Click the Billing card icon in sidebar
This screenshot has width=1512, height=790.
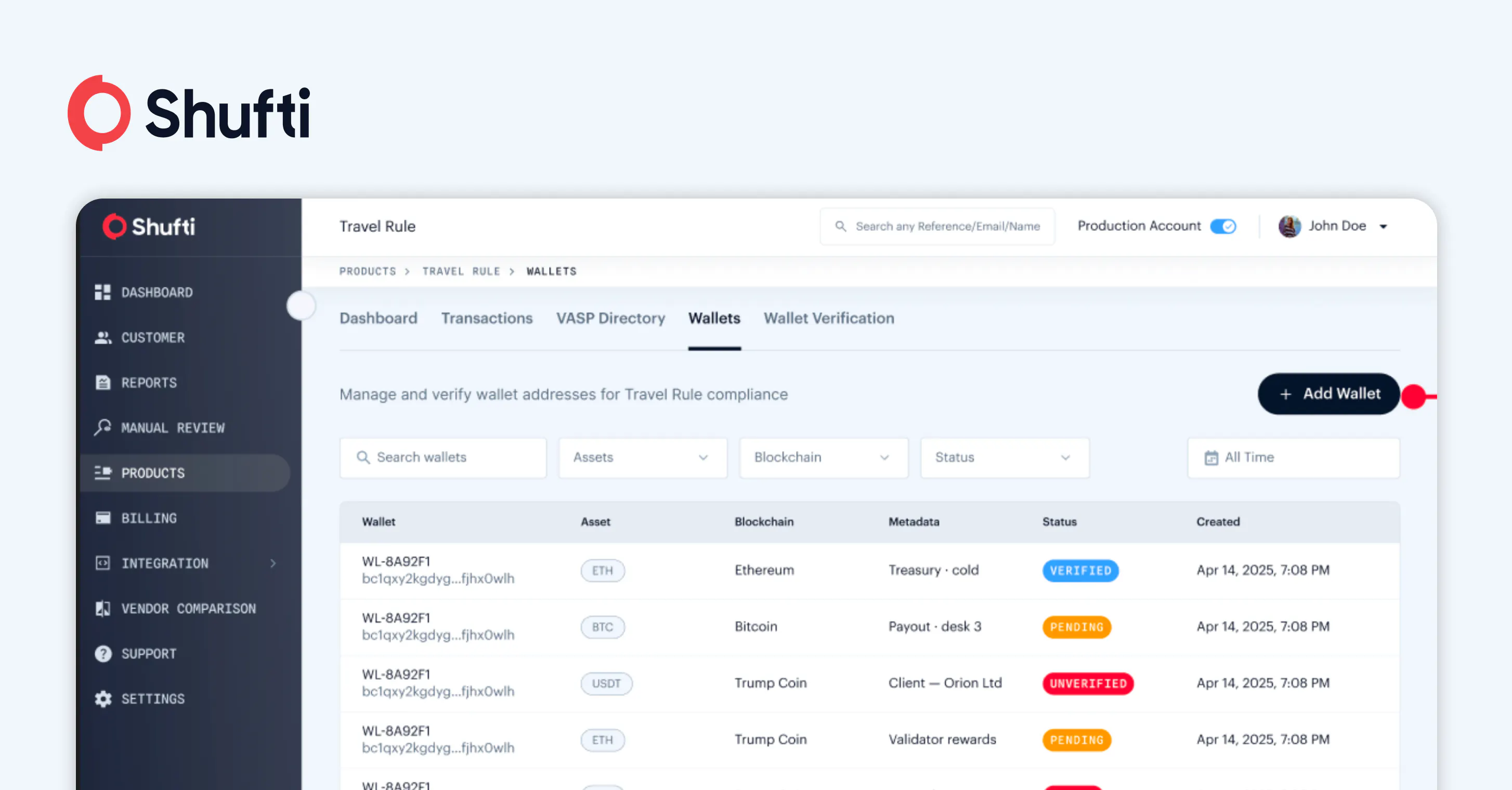coord(103,518)
